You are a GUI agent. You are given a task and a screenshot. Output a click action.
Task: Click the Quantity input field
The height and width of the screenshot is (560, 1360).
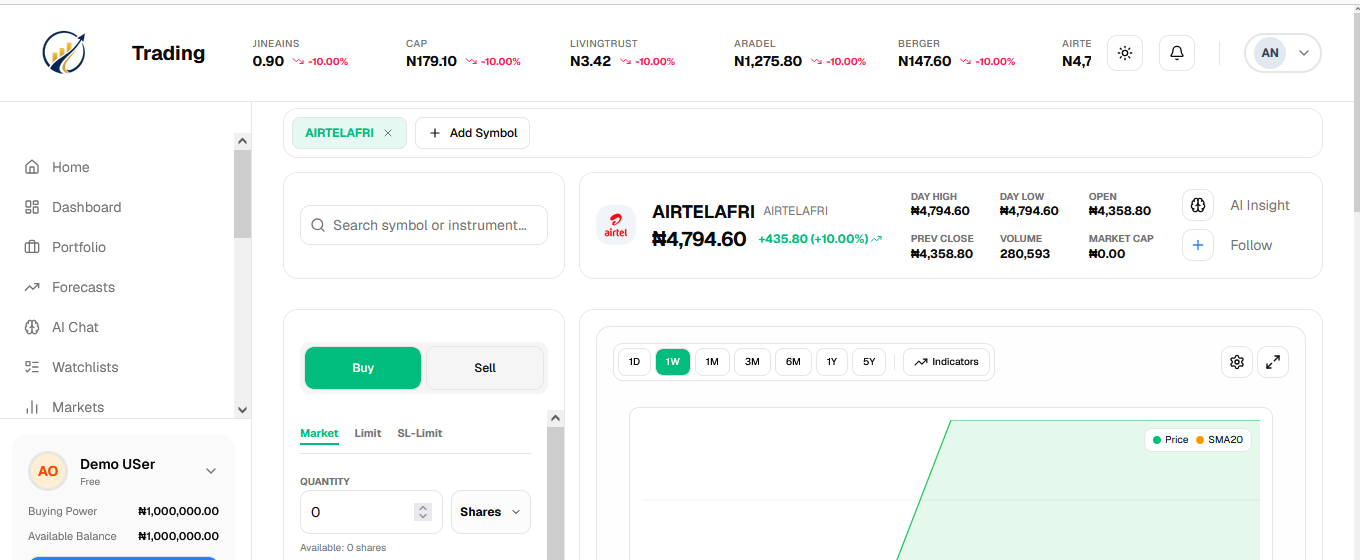371,512
